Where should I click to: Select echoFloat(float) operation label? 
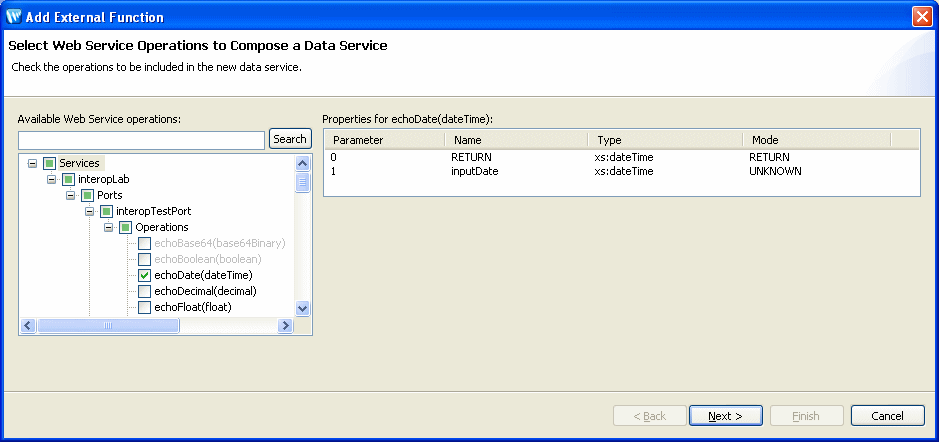coord(193,307)
